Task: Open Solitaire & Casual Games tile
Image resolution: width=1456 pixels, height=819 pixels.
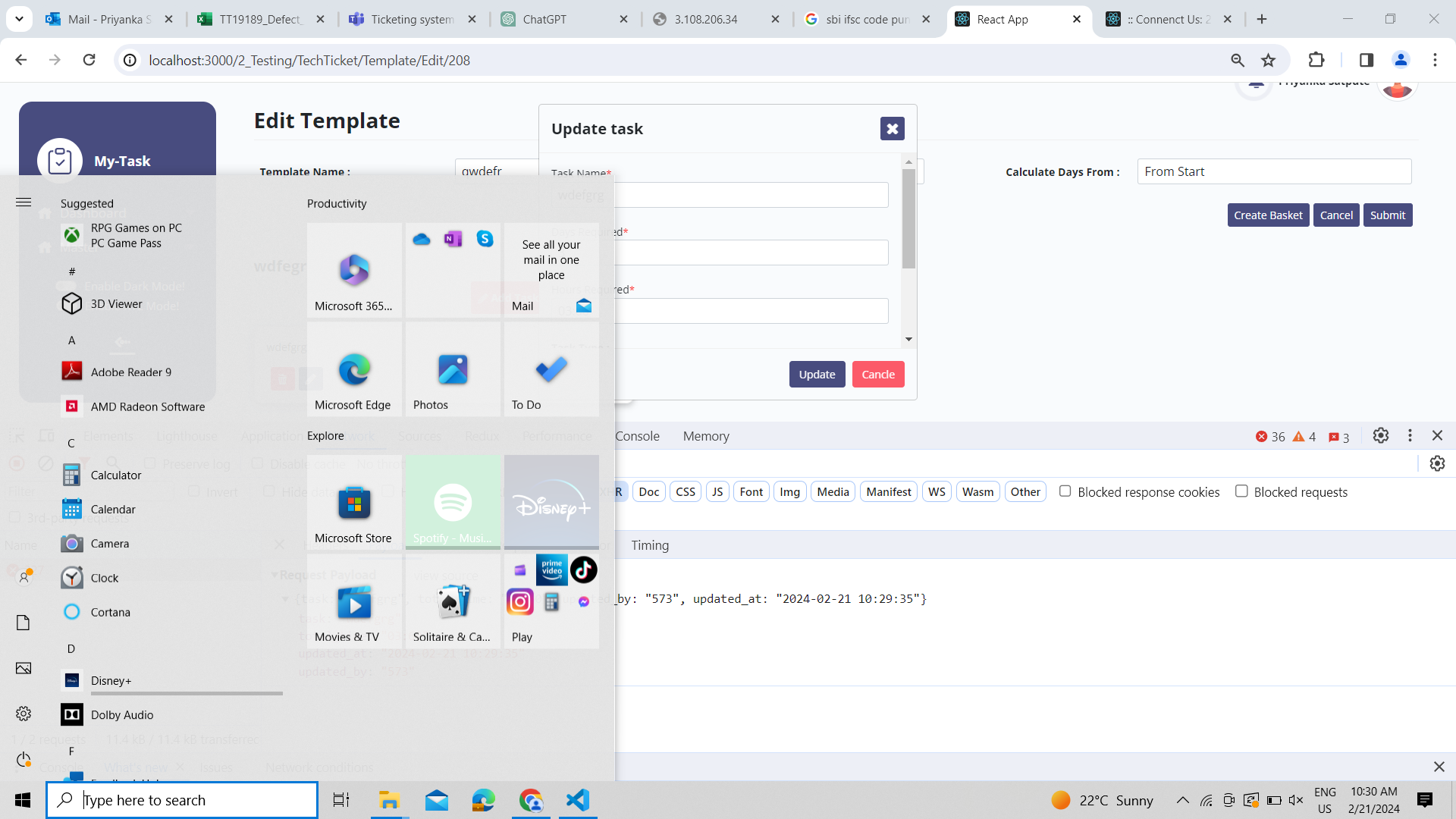Action: 453,601
